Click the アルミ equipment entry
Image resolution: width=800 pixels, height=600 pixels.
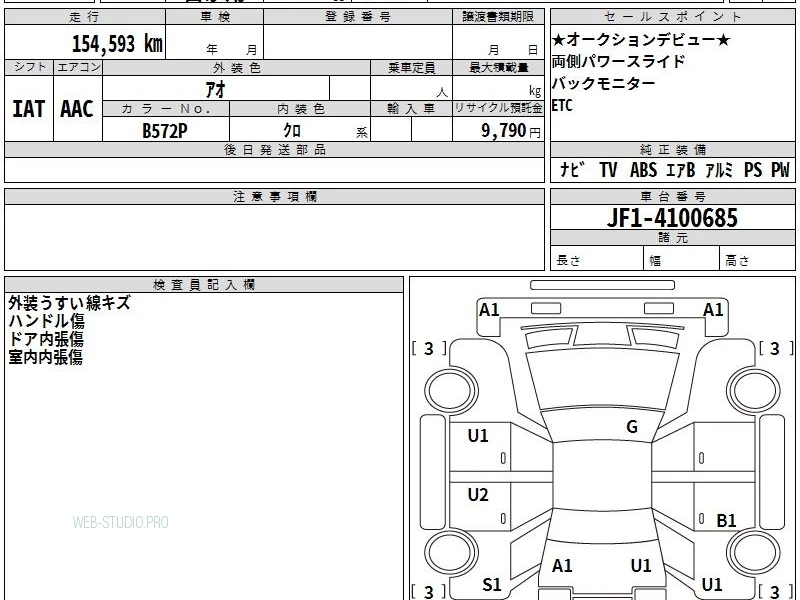719,170
